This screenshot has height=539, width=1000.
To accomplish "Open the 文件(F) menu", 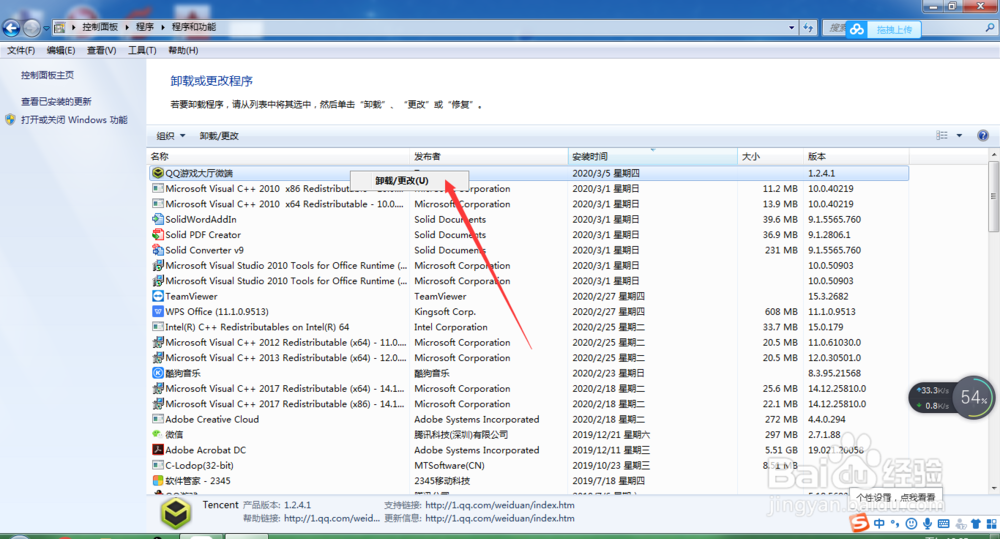I will (x=21, y=50).
